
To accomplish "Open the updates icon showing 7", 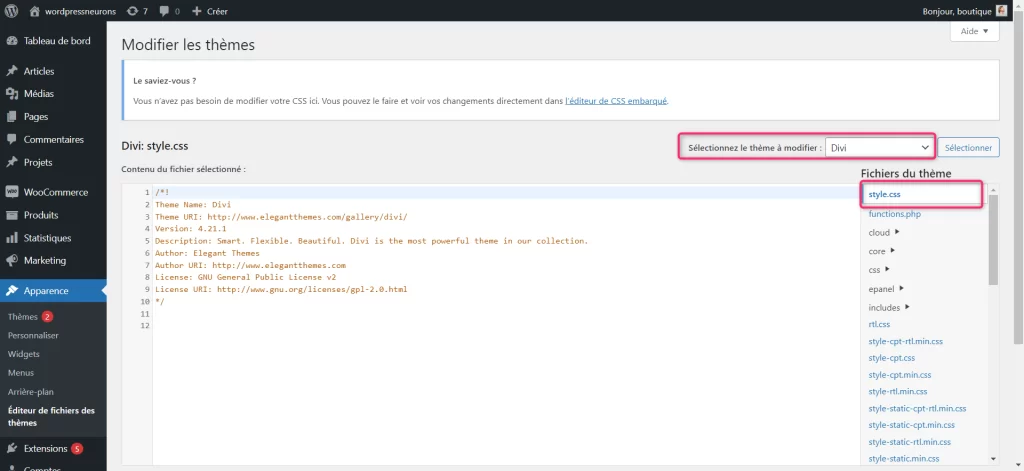I will [134, 11].
